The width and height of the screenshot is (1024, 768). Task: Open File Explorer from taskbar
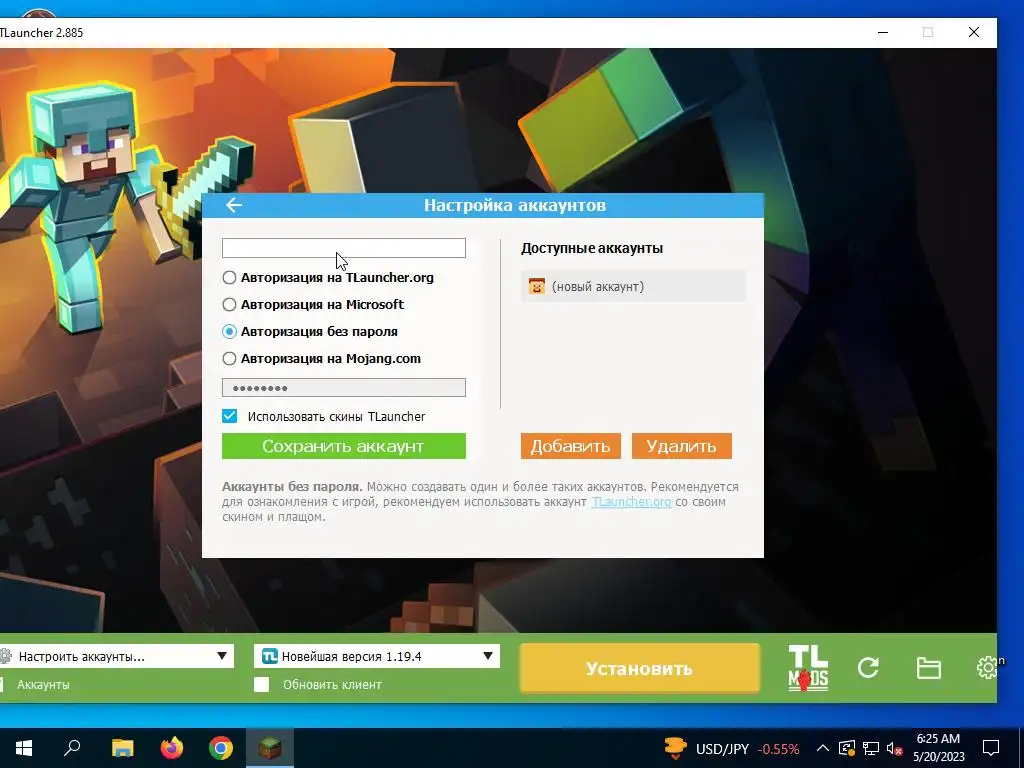coord(122,748)
